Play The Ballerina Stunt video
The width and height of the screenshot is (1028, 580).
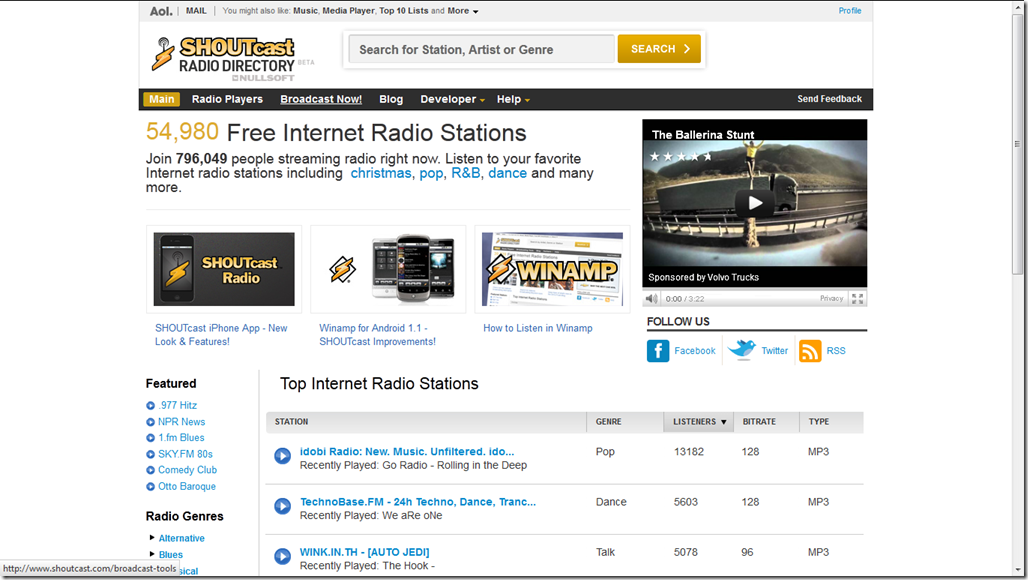pyautogui.click(x=755, y=203)
